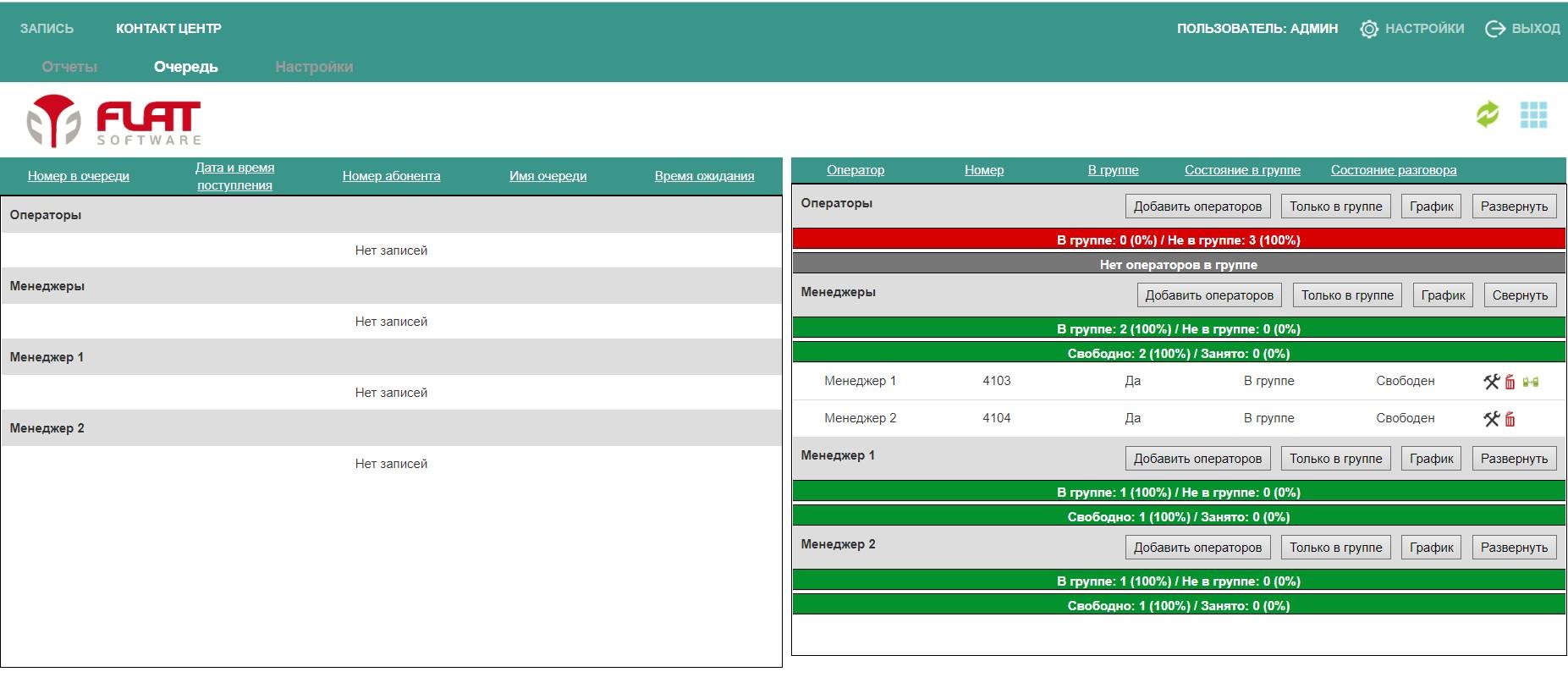Screen dimensions: 1568x683
Task: Click 'Да' in the 4103 operator row
Action: (1133, 381)
